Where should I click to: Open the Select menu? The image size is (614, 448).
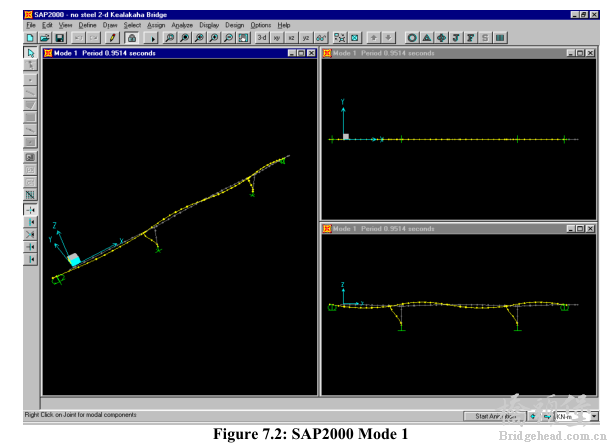click(132, 25)
